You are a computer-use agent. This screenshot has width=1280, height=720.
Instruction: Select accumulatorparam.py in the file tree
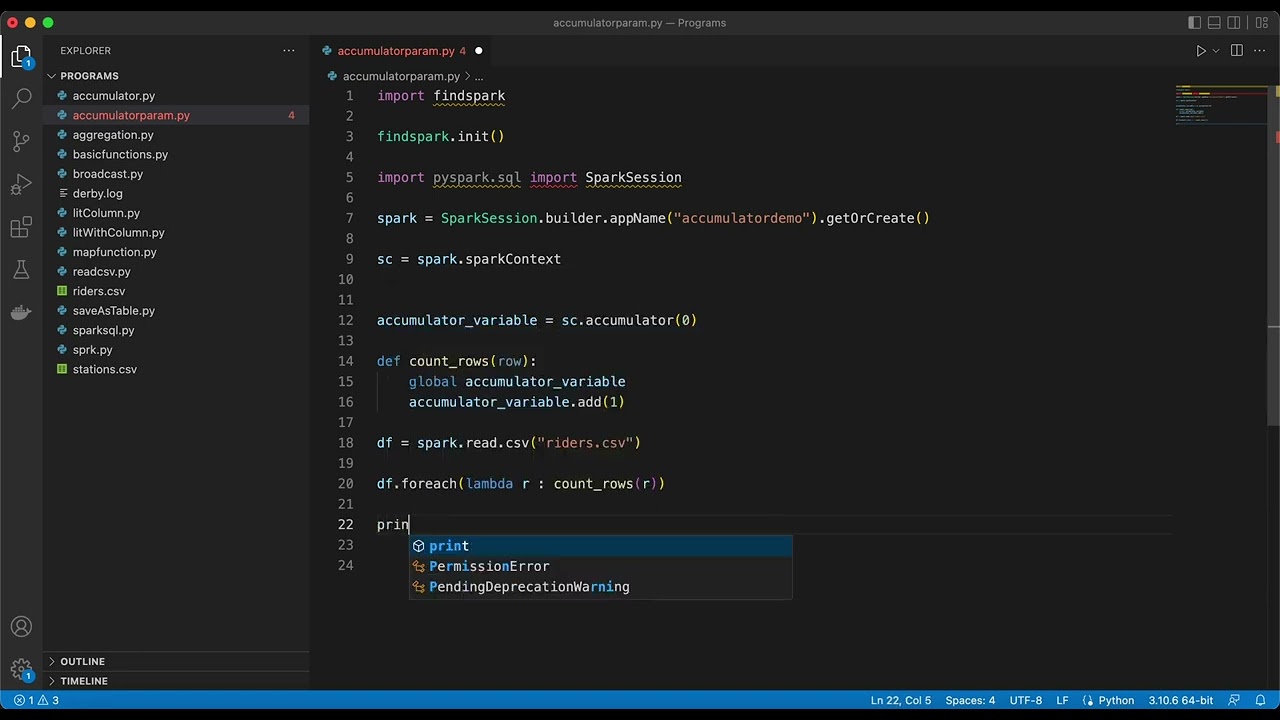pyautogui.click(x=131, y=115)
